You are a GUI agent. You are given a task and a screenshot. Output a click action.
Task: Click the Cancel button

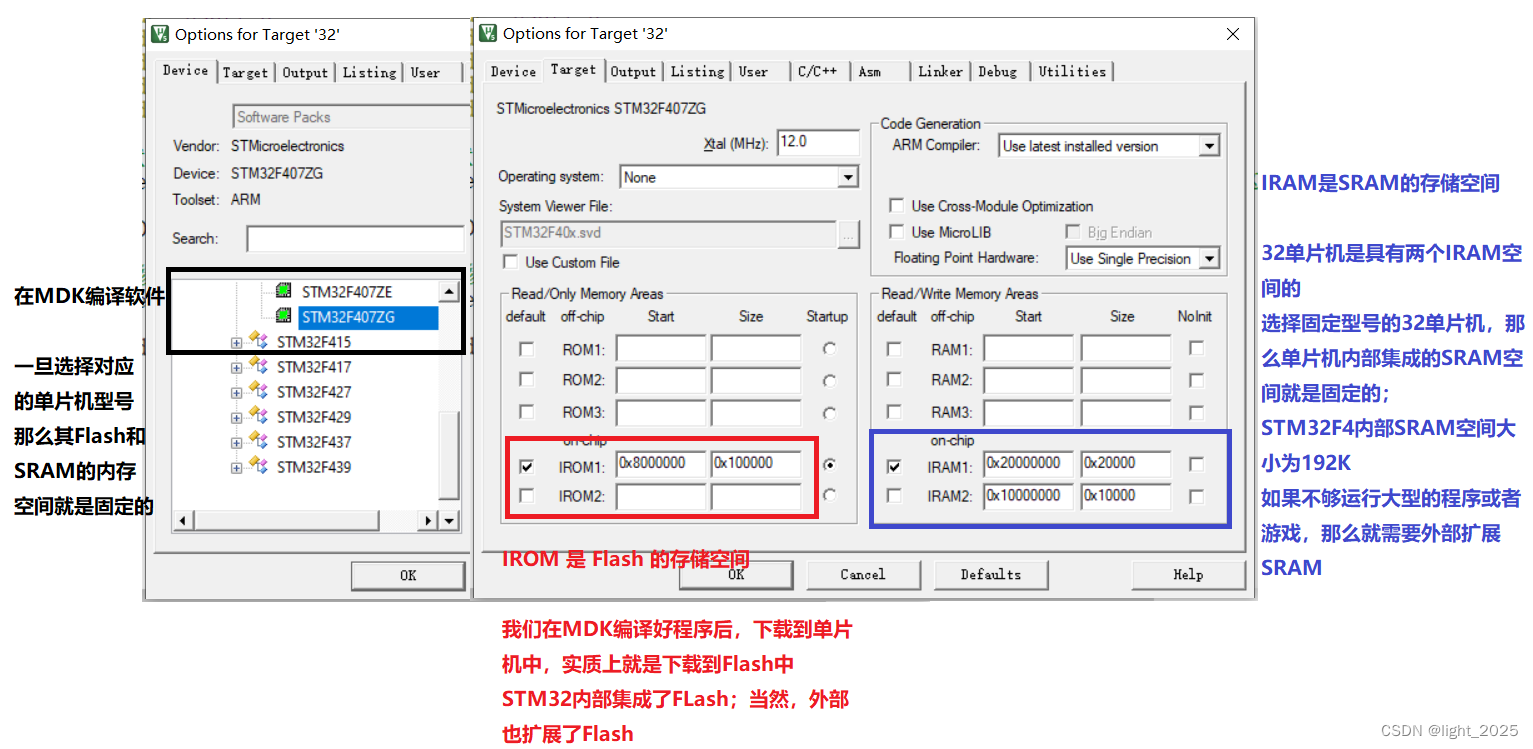(x=863, y=575)
